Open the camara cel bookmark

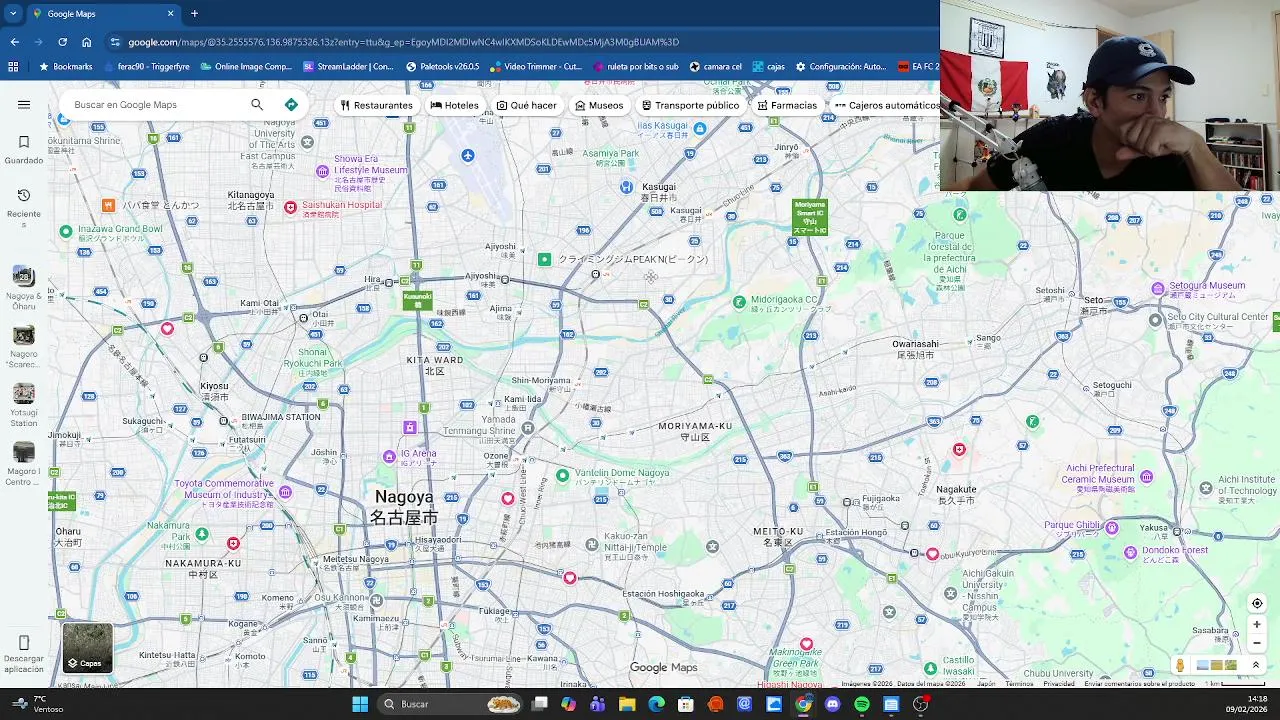716,67
